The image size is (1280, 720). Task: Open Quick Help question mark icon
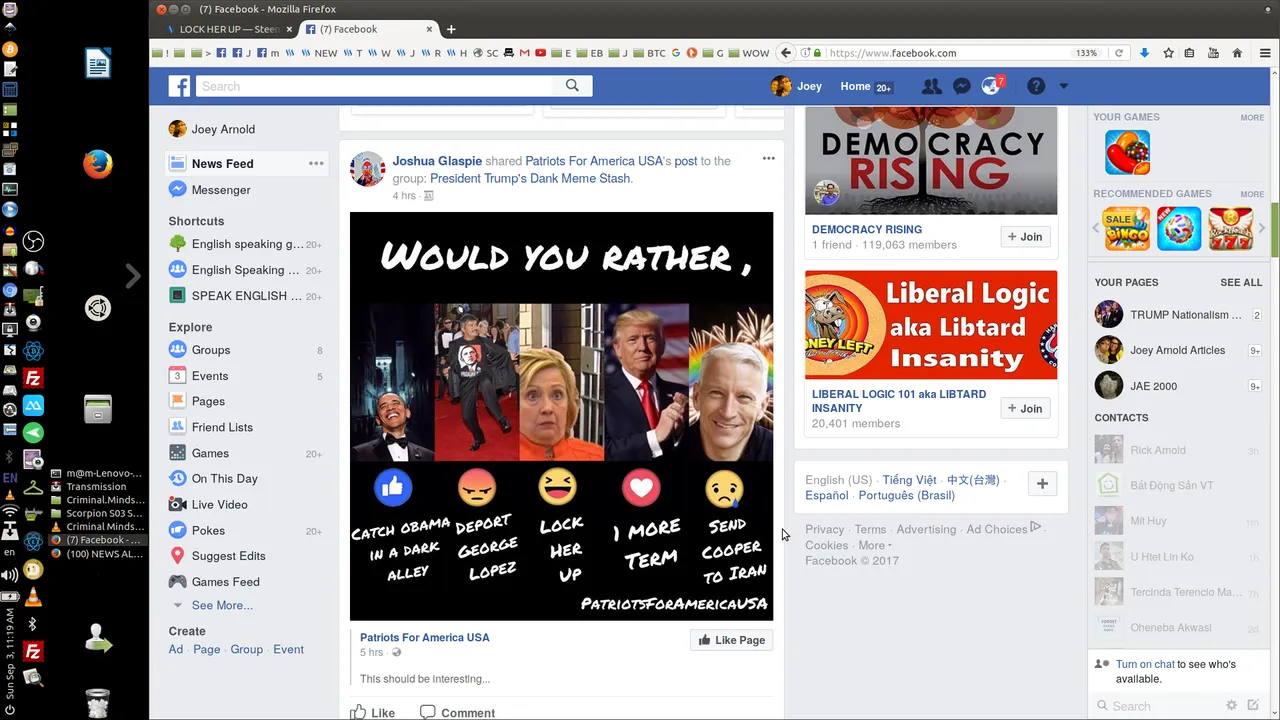pyautogui.click(x=1036, y=87)
